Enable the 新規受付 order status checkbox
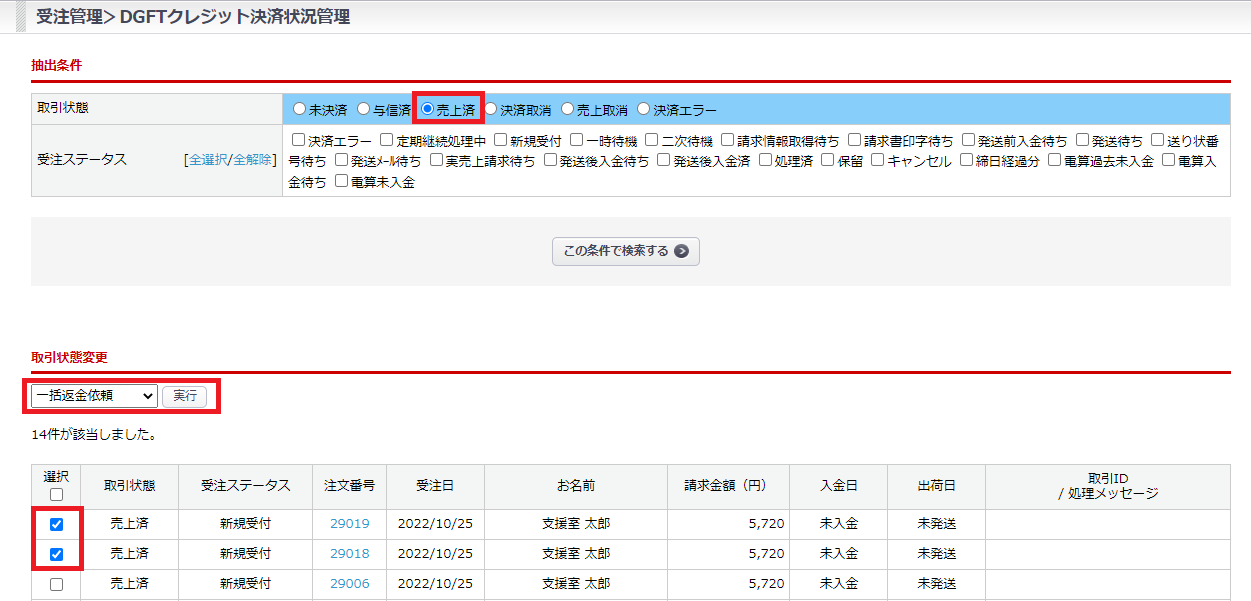The width and height of the screenshot is (1251, 601). [501, 141]
